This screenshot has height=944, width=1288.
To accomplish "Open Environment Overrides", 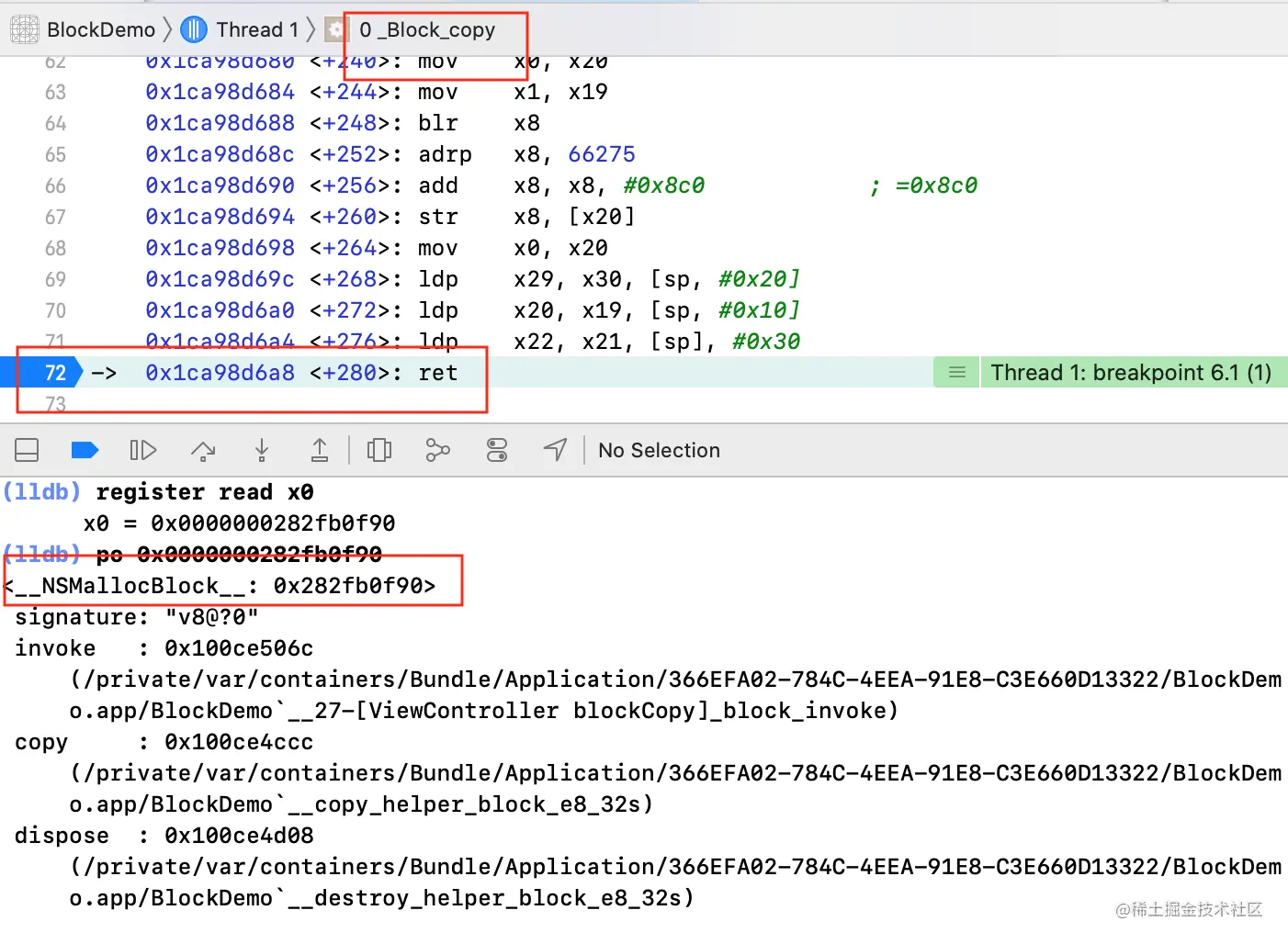I will click(x=497, y=450).
